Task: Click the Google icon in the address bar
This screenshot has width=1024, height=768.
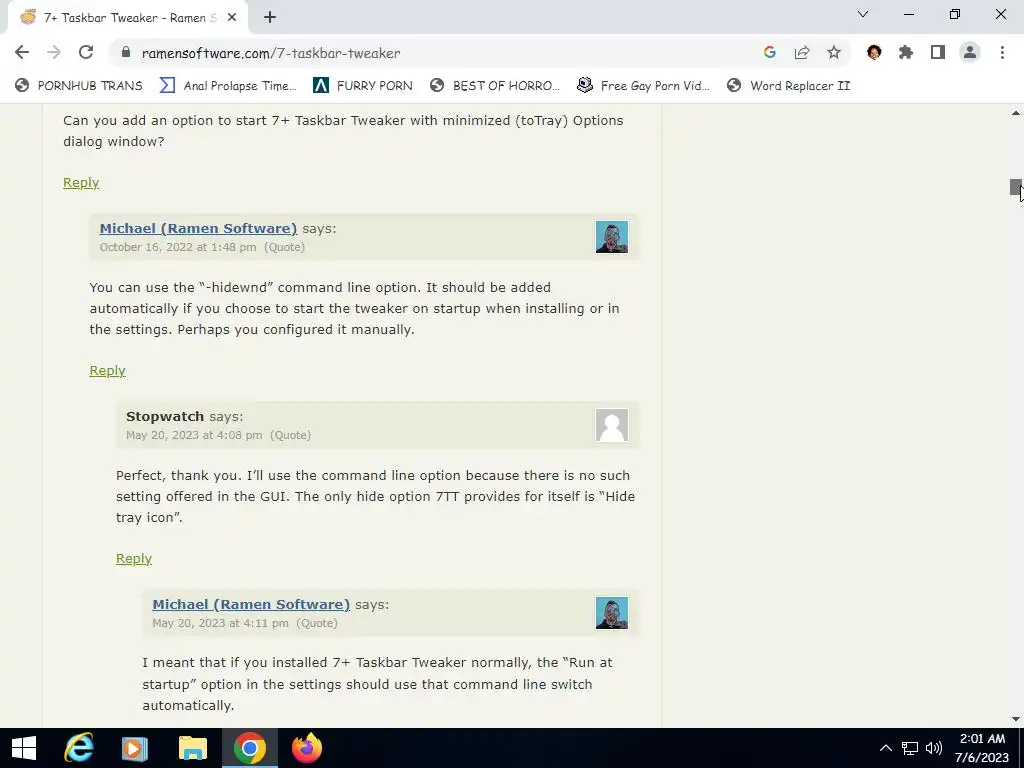Action: click(x=769, y=52)
